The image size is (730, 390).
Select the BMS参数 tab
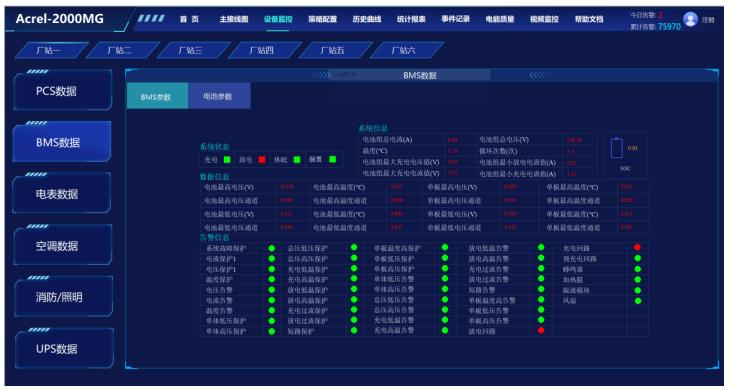tap(157, 96)
